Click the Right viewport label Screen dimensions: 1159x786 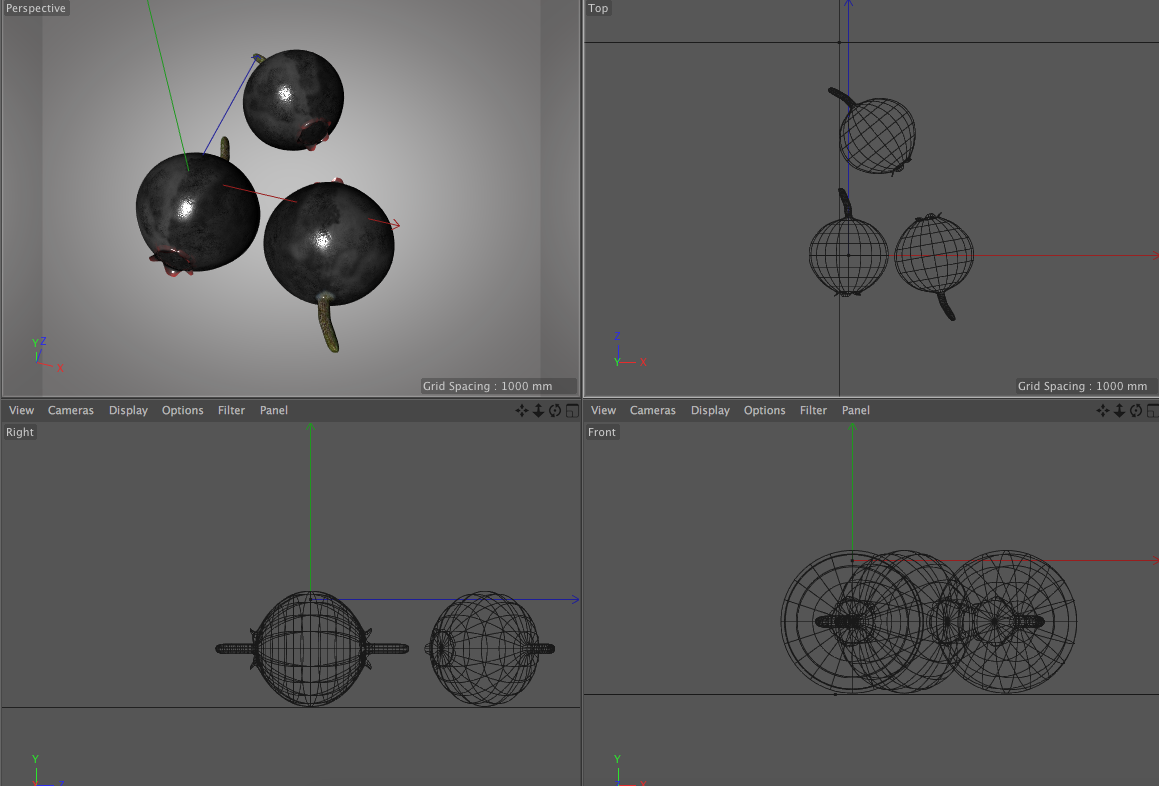[x=20, y=433]
